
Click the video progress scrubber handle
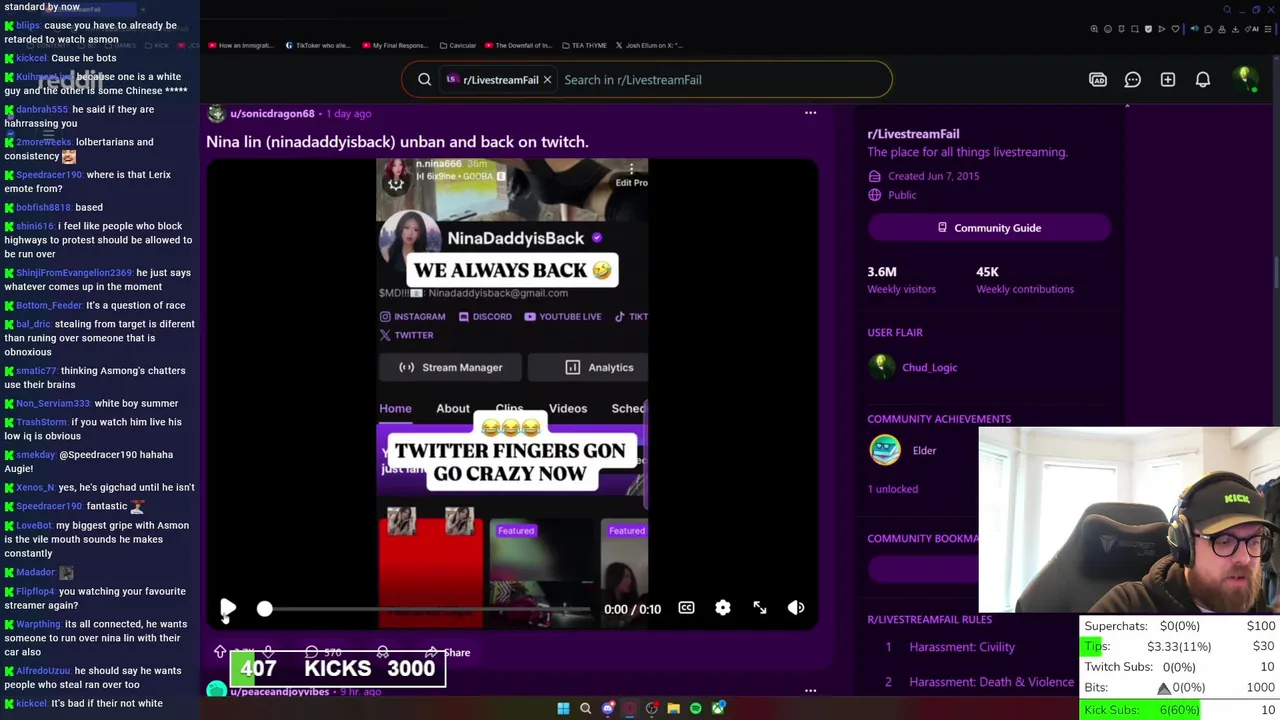point(264,609)
